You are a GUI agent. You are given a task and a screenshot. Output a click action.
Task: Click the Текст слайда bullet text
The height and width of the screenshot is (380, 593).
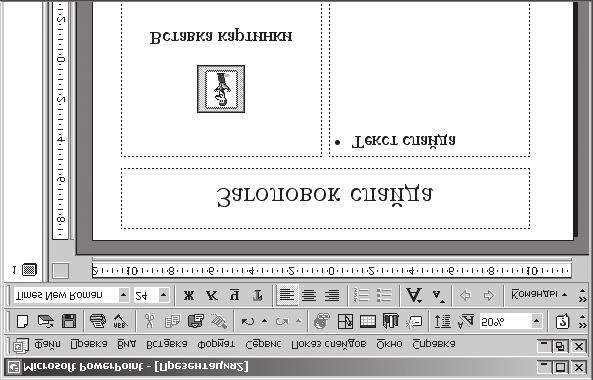[x=403, y=141]
